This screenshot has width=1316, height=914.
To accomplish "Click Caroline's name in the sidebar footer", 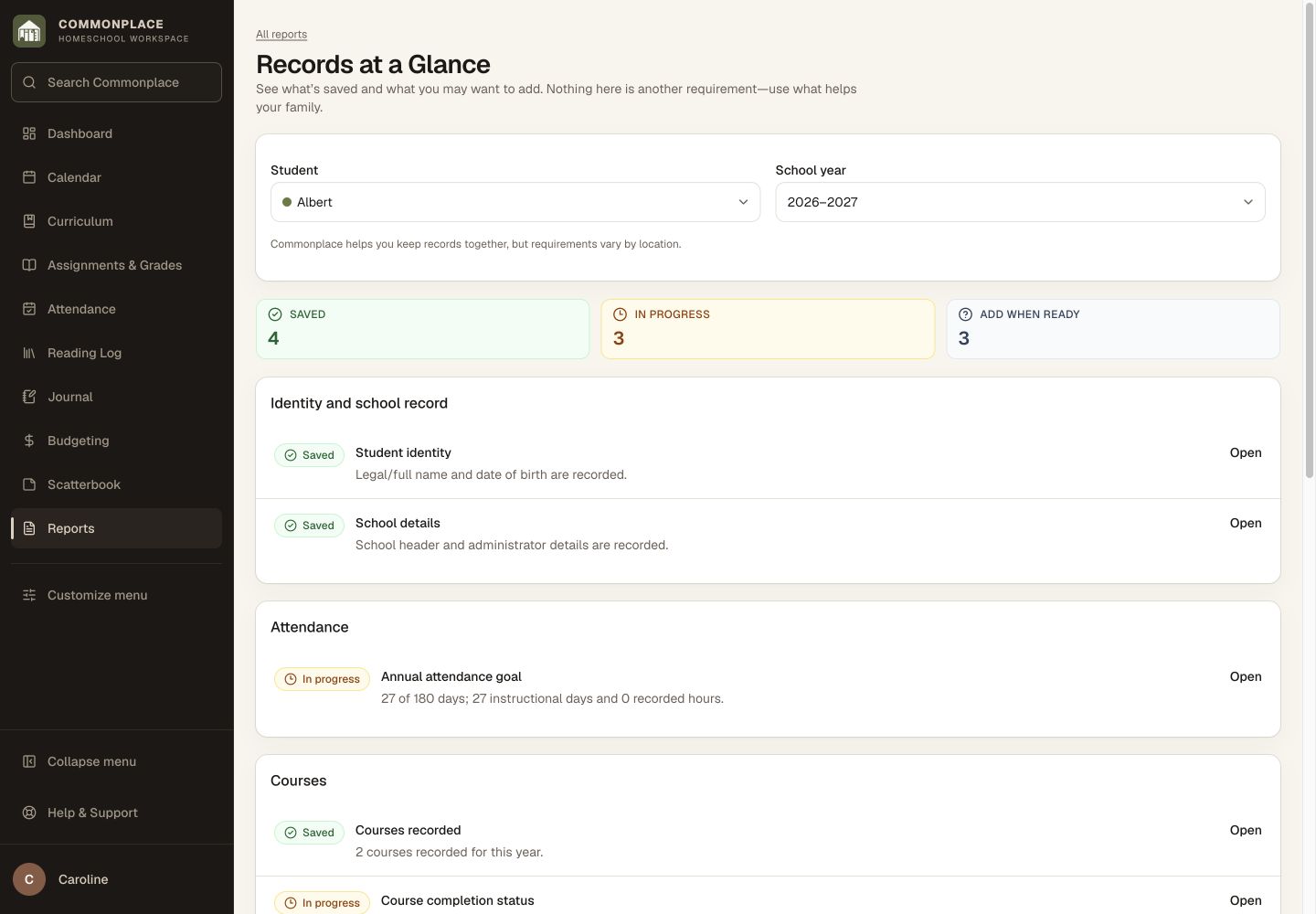I will tap(83, 879).
